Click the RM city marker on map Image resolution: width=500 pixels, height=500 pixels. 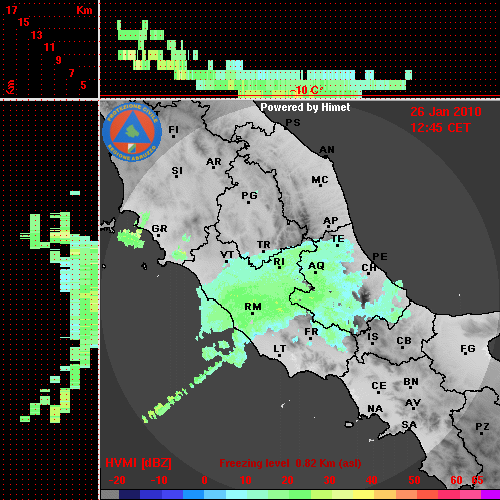tap(253, 314)
